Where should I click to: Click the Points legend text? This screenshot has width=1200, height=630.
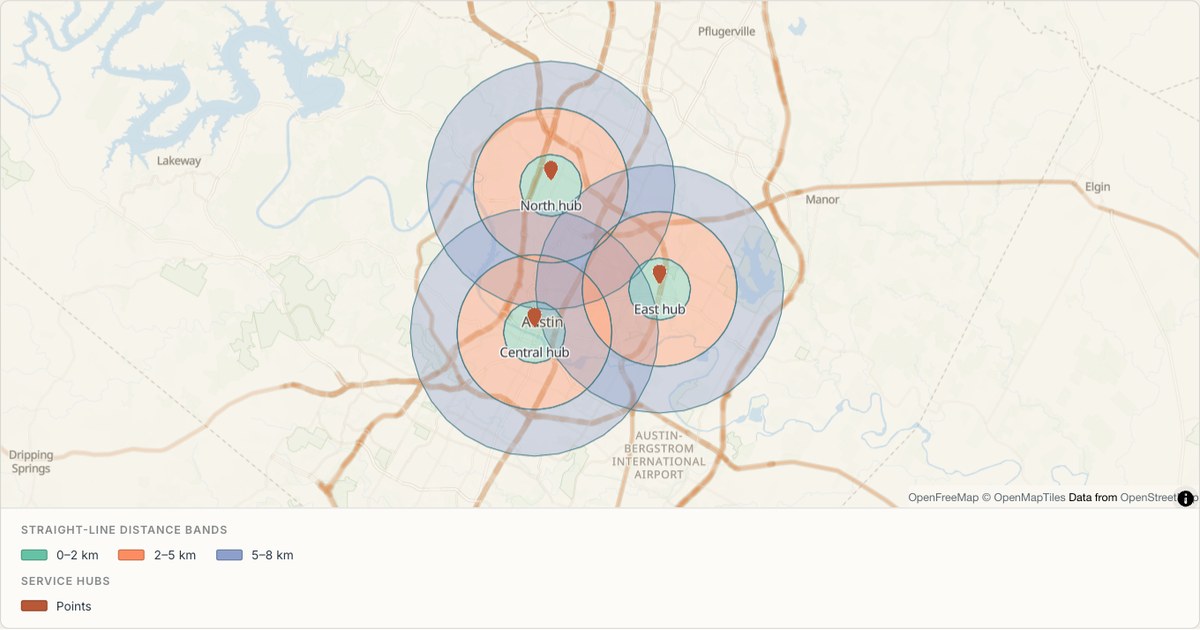74,606
